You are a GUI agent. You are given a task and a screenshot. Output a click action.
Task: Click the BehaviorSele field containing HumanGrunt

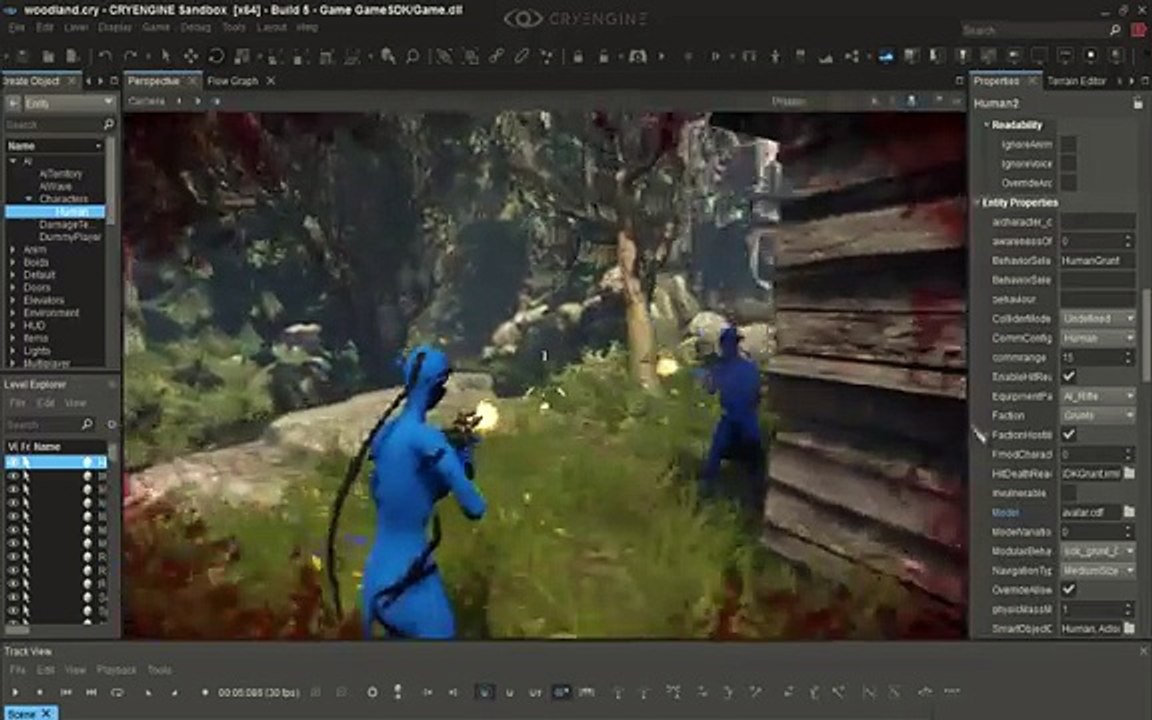coord(1098,260)
